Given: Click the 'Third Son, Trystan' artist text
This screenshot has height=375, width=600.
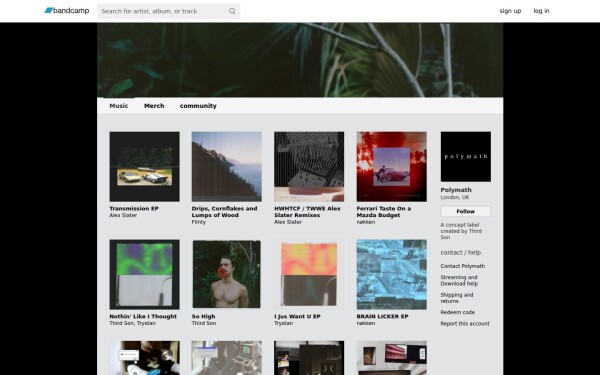Looking at the screenshot, I should tap(132, 323).
